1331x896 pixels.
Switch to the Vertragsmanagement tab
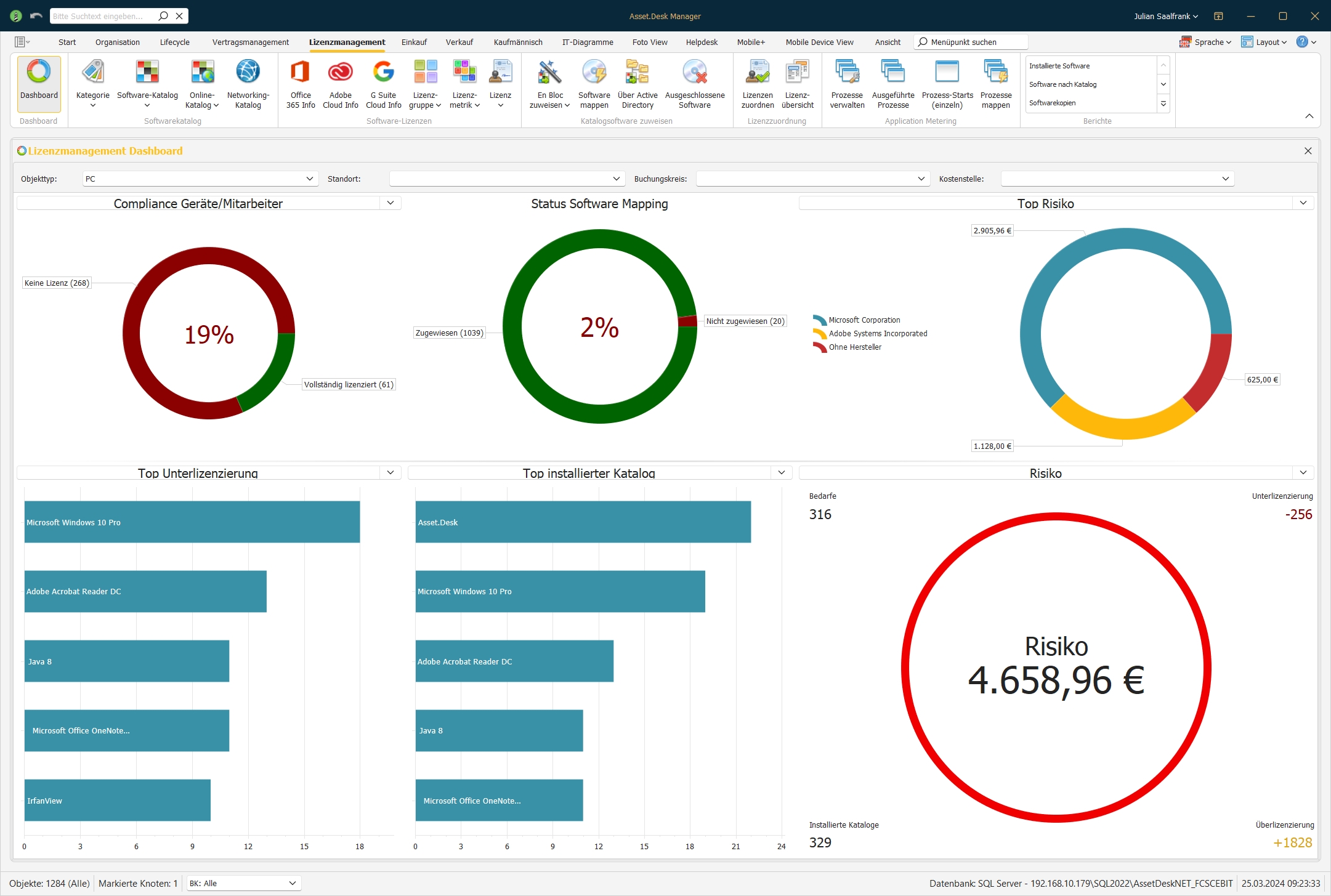[250, 42]
